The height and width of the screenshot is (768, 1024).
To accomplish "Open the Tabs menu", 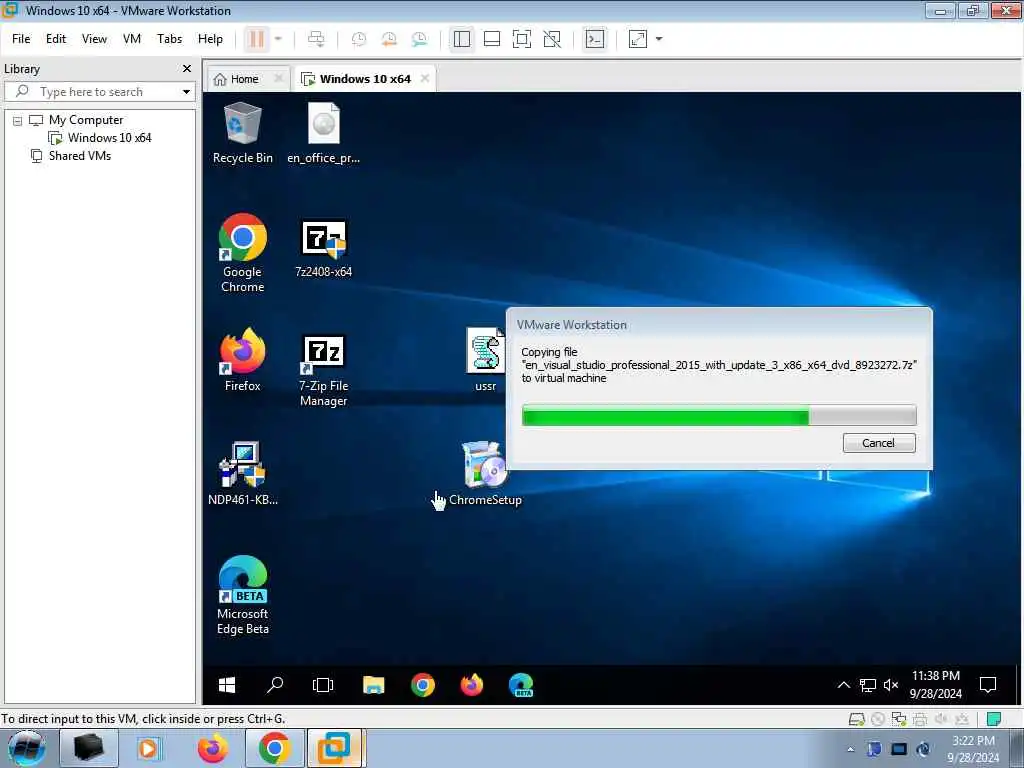I will pos(170,39).
